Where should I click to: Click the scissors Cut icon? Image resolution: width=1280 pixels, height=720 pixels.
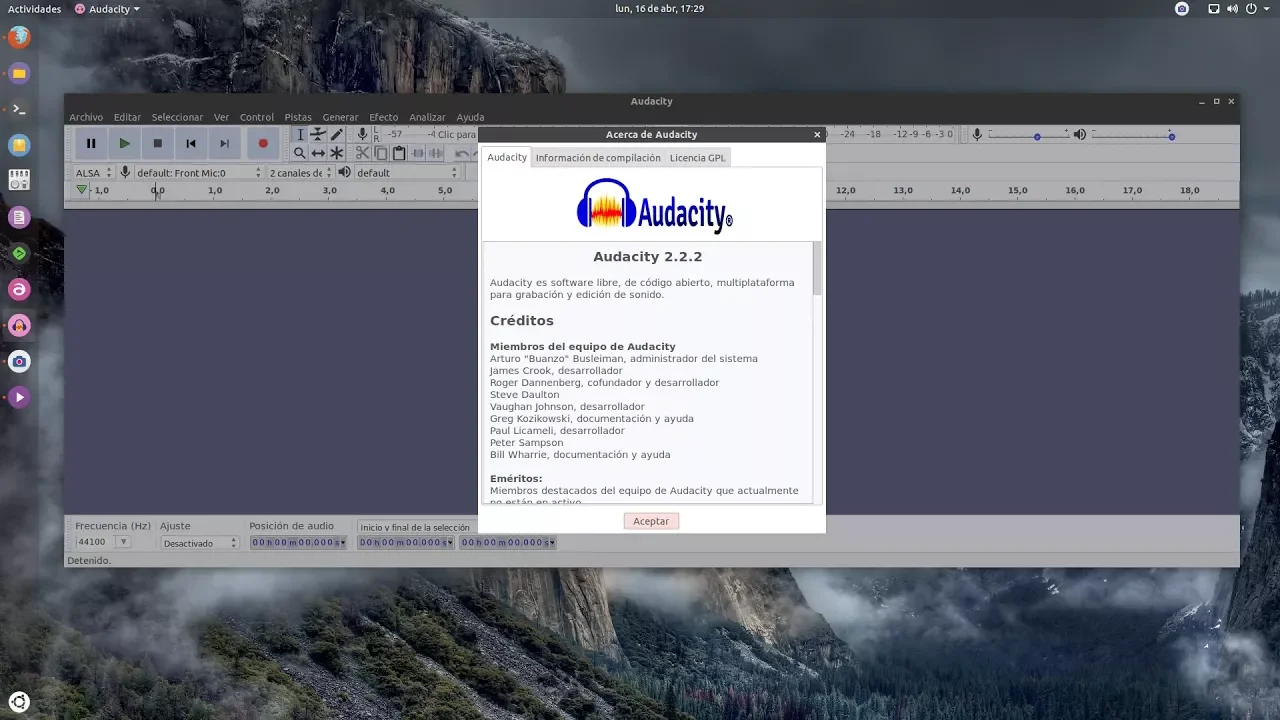[x=363, y=153]
